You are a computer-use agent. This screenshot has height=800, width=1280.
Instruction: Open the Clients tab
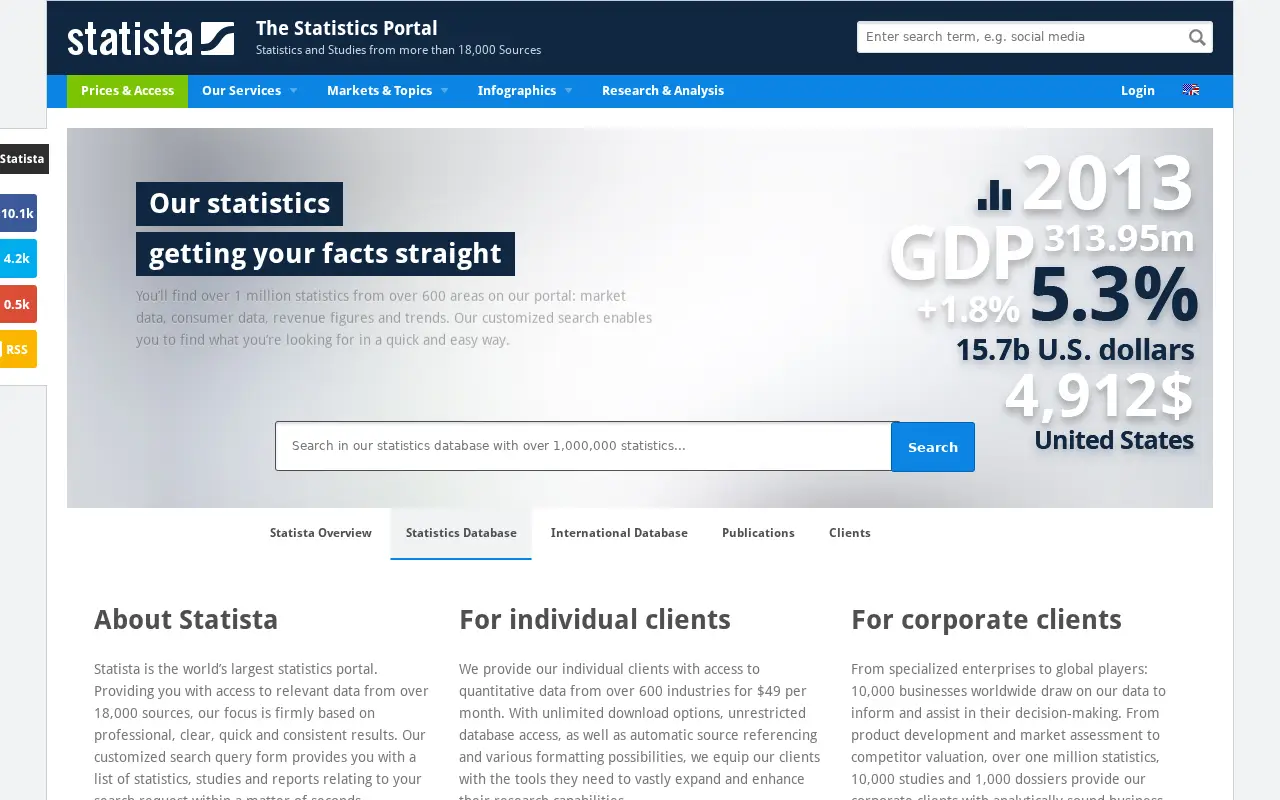point(850,533)
